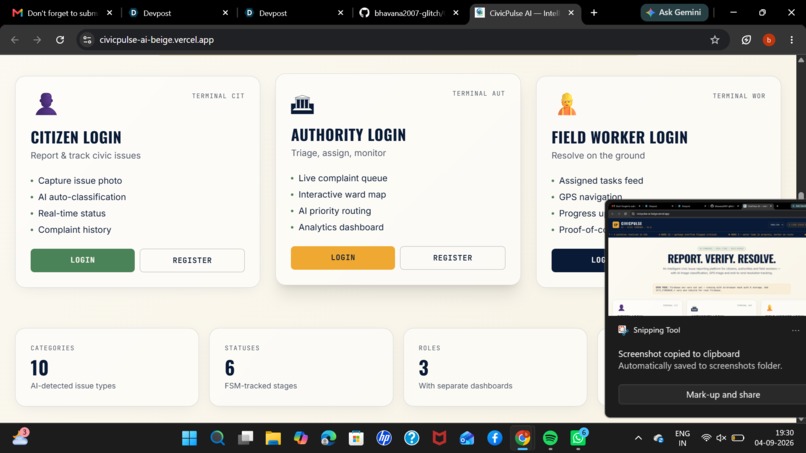Click REGISTER under Citizen Login
Viewport: 806px width, 453px height.
pyautogui.click(x=192, y=260)
